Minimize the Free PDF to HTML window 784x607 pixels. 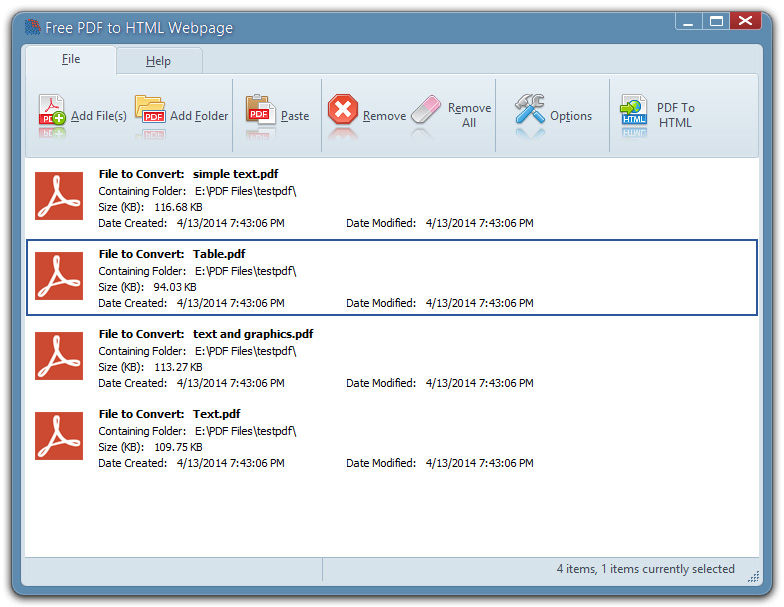coord(688,21)
